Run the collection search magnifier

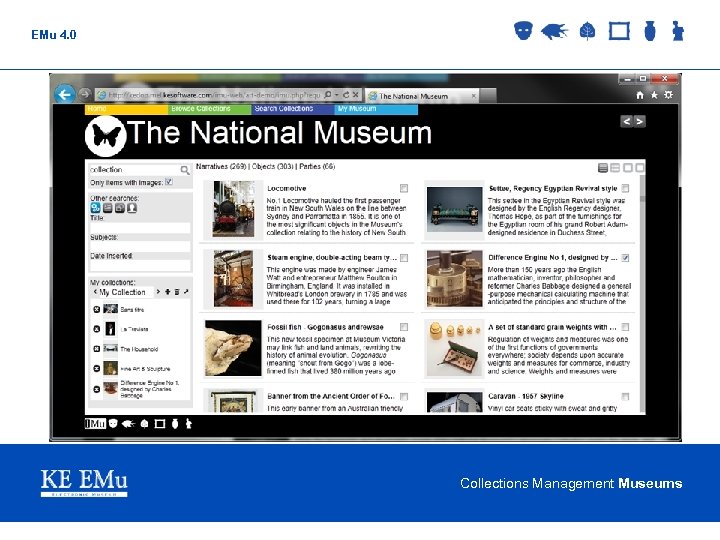[185, 170]
